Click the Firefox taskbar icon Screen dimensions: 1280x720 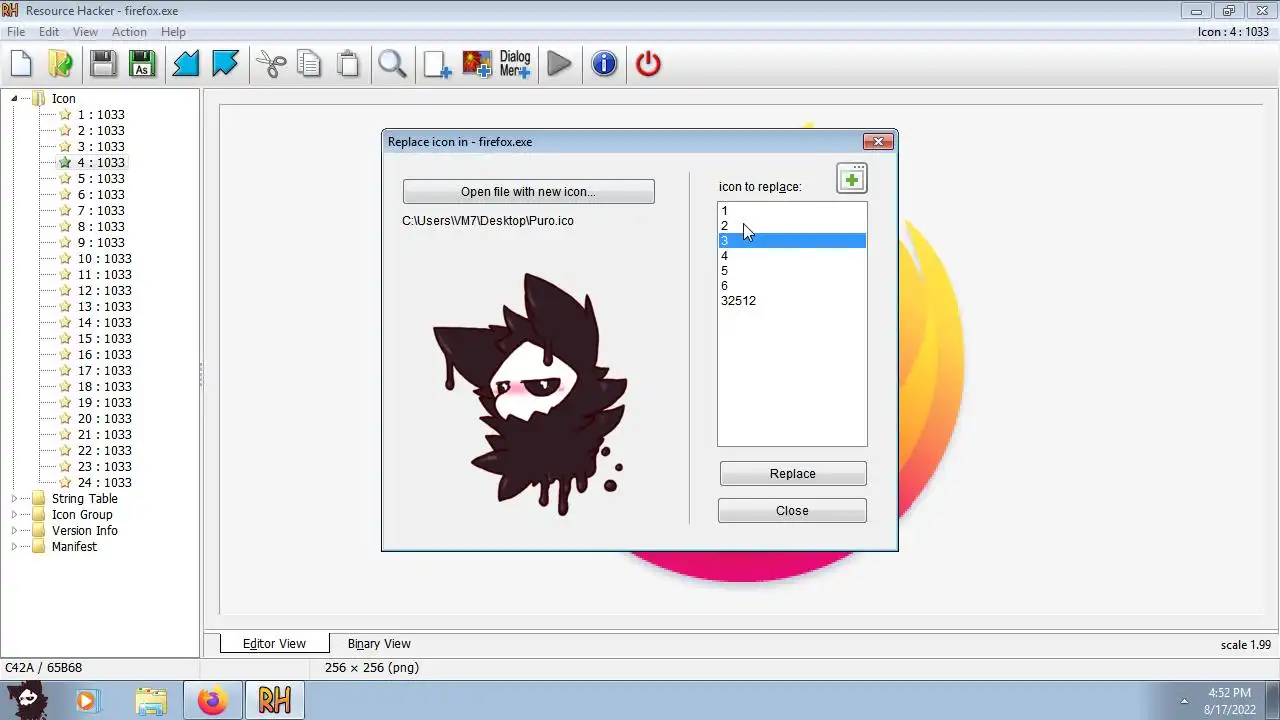212,701
